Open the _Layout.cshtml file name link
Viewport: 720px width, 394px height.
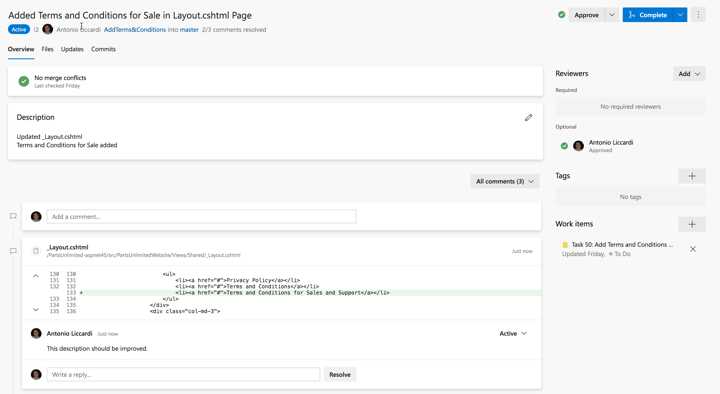(x=68, y=247)
